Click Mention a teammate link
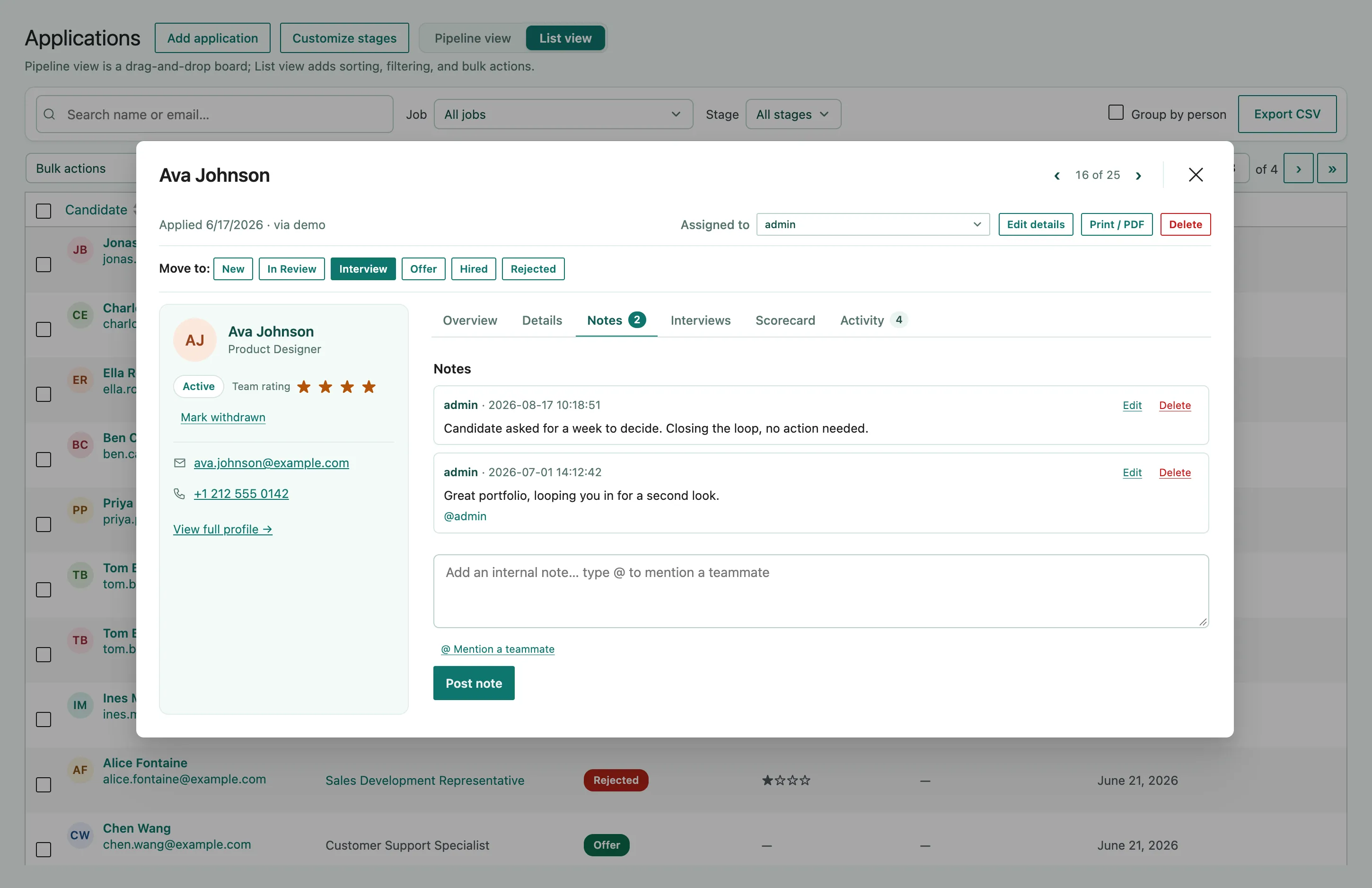Screen dimensions: 1372x888 (497, 648)
